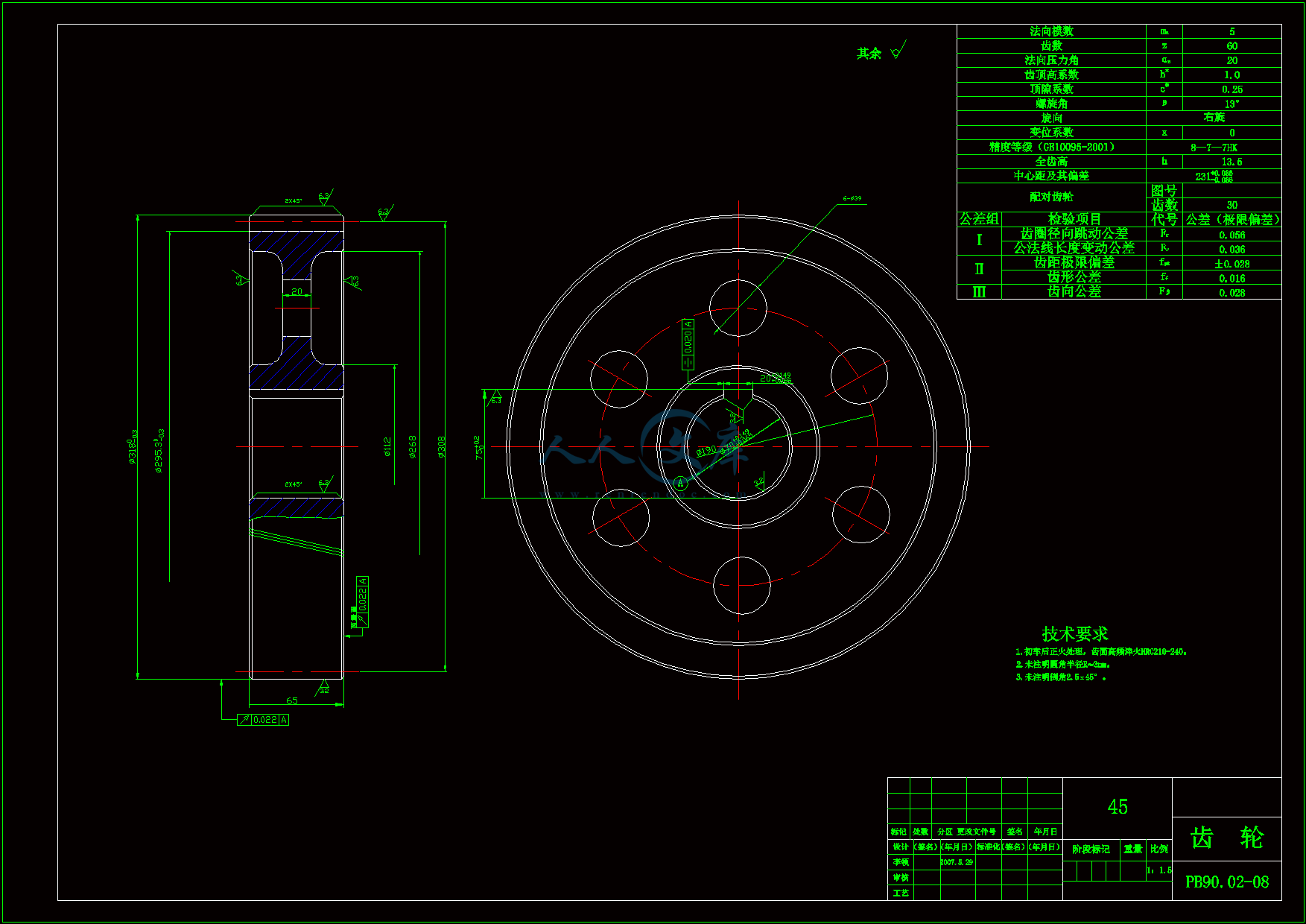Click the 齿形公差 tolerance value 0.016

coord(1232,279)
